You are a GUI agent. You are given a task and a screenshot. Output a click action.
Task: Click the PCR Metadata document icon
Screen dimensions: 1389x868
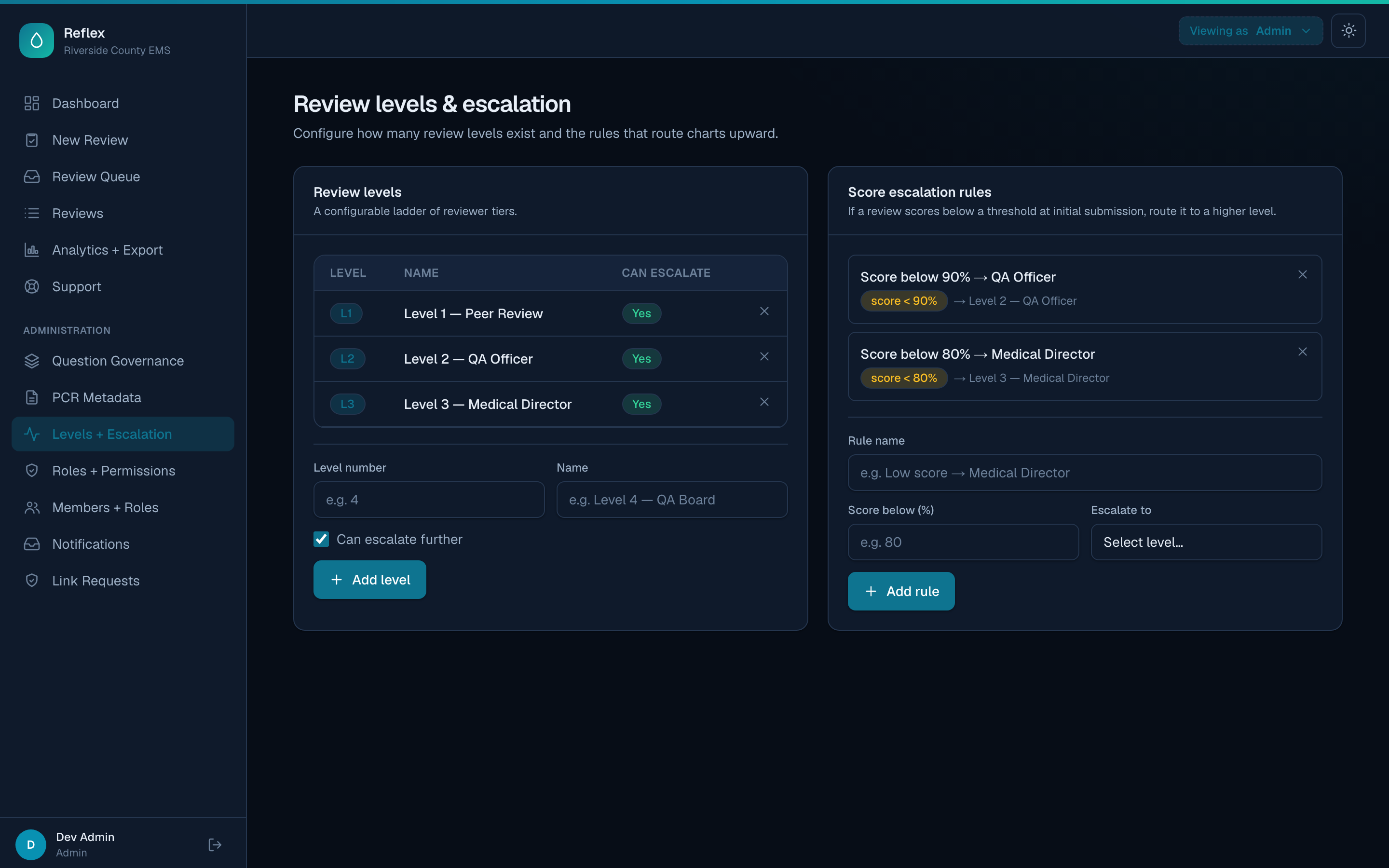tap(31, 398)
